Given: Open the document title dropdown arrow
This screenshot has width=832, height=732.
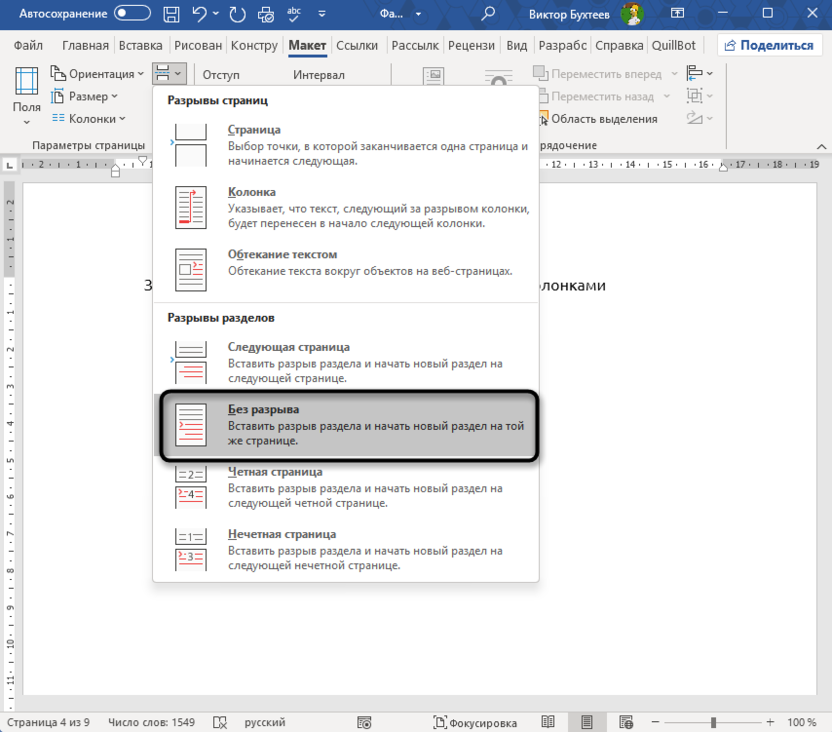Looking at the screenshot, I should pyautogui.click(x=418, y=14).
